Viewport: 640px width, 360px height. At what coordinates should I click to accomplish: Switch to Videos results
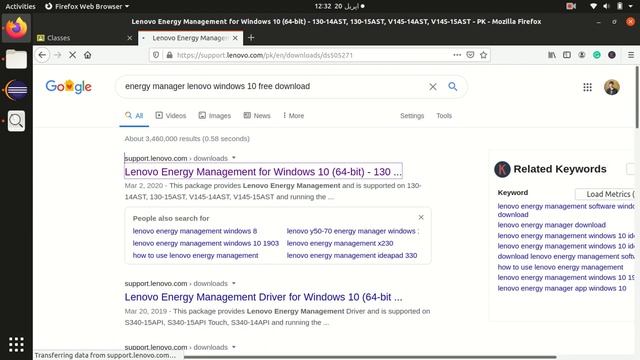[x=171, y=116]
